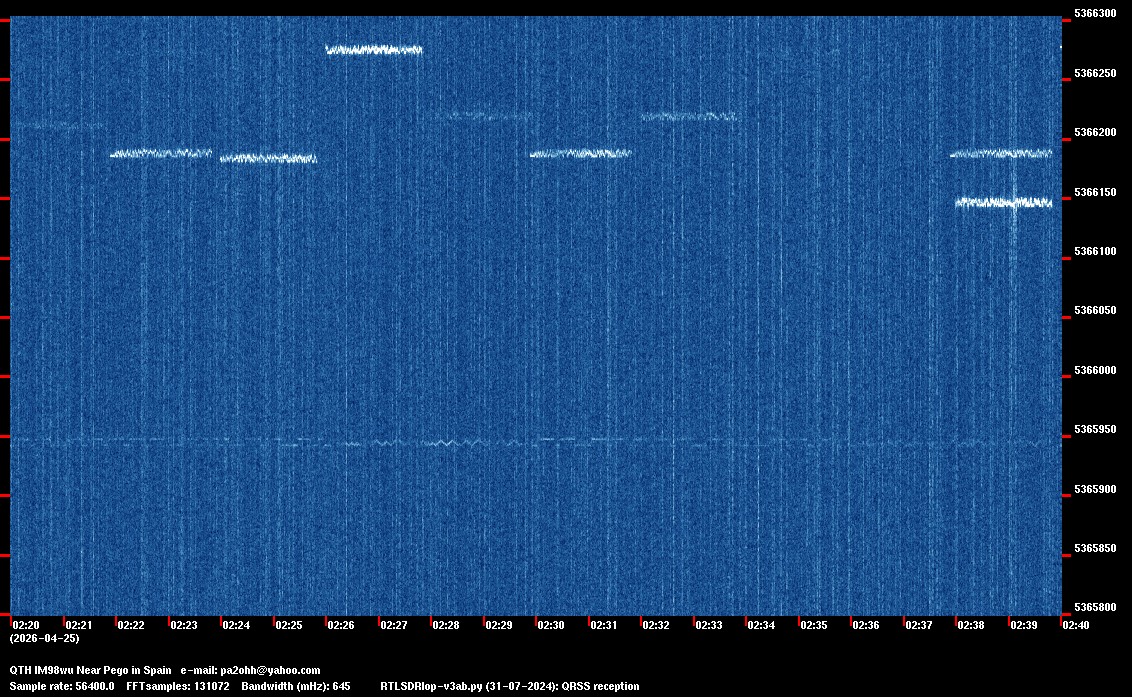Click the brightest lower trace near 5366140 Hz
Viewport: 1132px width, 697px height.
click(x=1002, y=202)
